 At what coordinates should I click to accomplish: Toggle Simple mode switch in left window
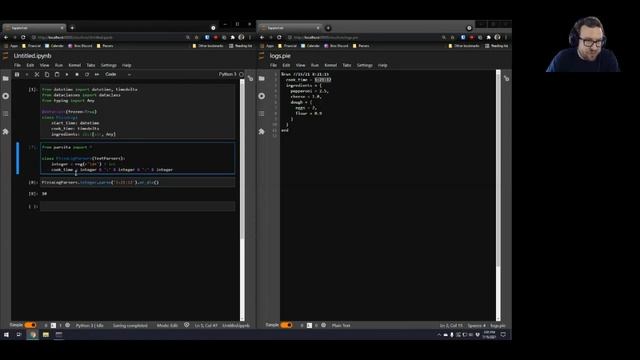pos(31,325)
